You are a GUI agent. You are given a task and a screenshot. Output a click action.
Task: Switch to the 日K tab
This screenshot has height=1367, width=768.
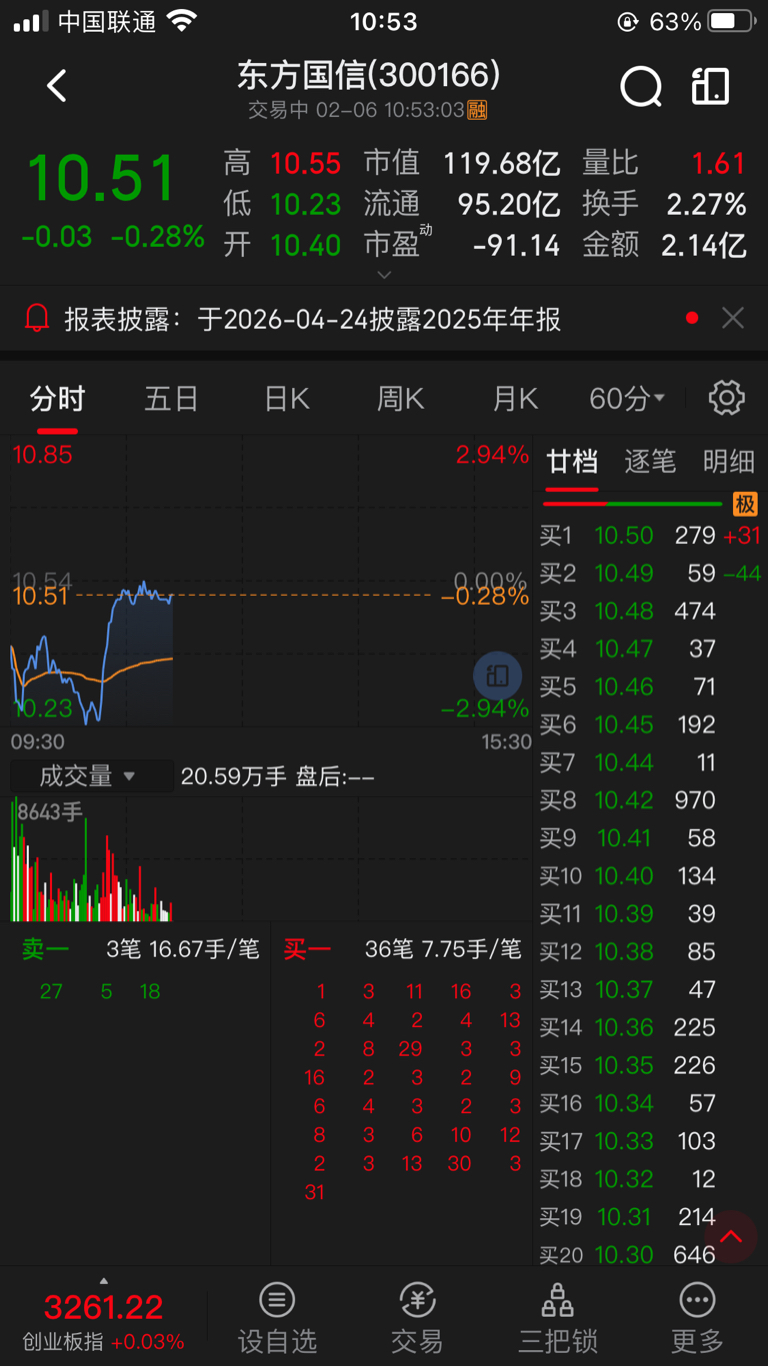(x=286, y=399)
